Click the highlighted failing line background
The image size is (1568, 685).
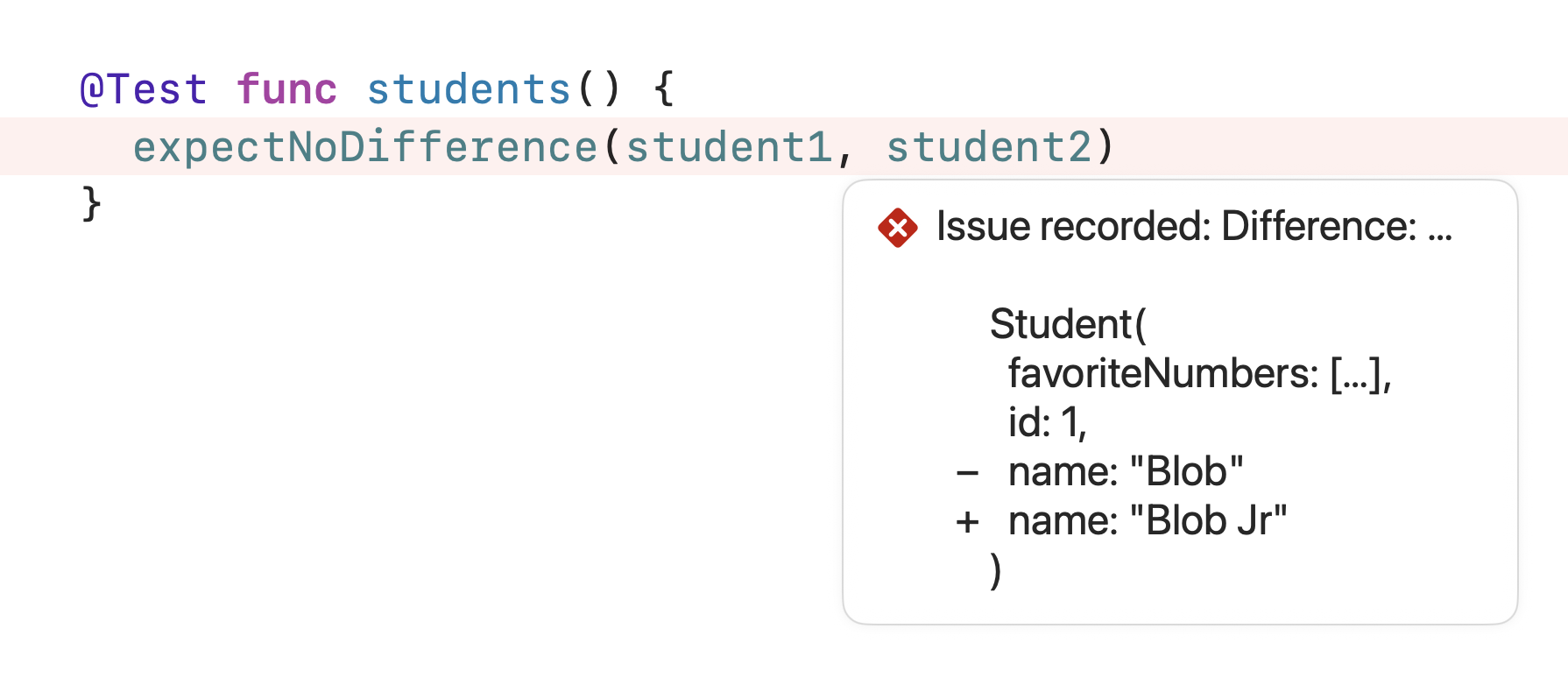(x=784, y=146)
